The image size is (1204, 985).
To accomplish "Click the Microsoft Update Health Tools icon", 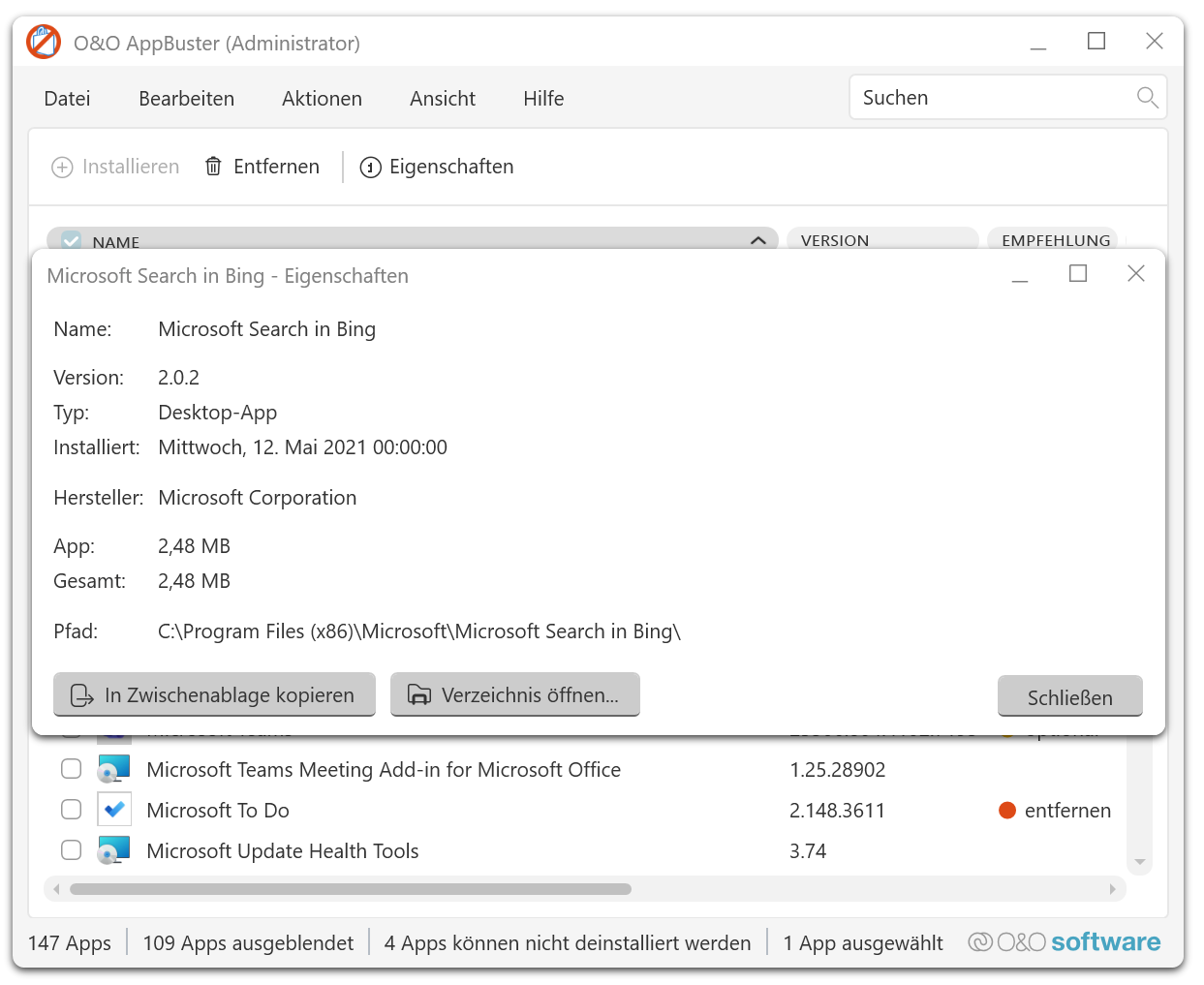I will (x=114, y=850).
